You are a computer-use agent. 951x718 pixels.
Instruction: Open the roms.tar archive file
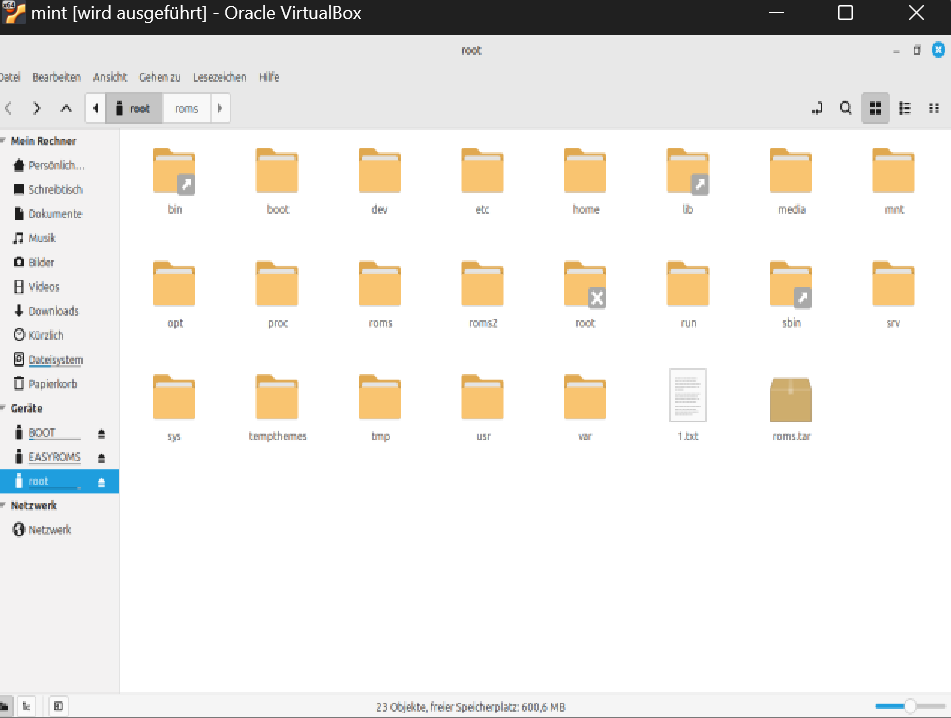click(x=791, y=399)
